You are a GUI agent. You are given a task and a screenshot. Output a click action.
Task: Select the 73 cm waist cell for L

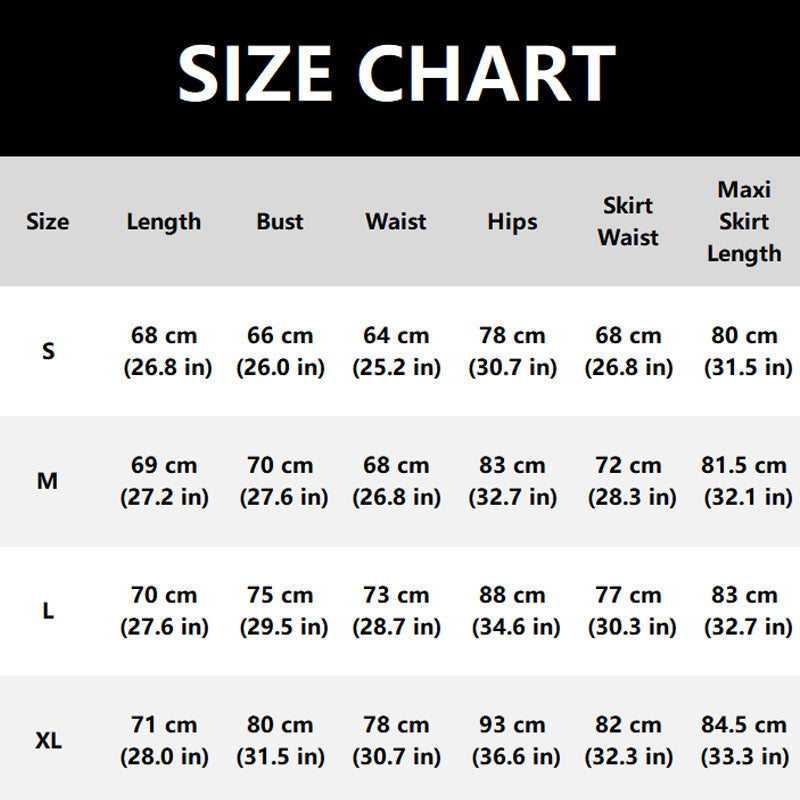pos(396,611)
